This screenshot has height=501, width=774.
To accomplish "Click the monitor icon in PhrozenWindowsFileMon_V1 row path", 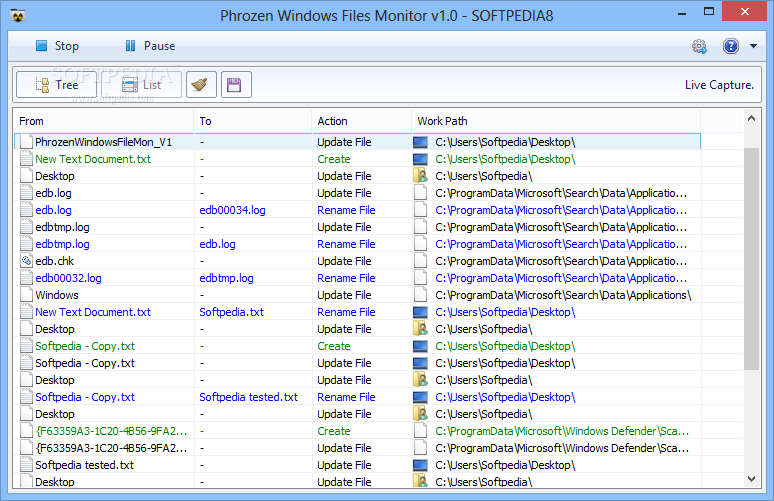I will point(420,142).
